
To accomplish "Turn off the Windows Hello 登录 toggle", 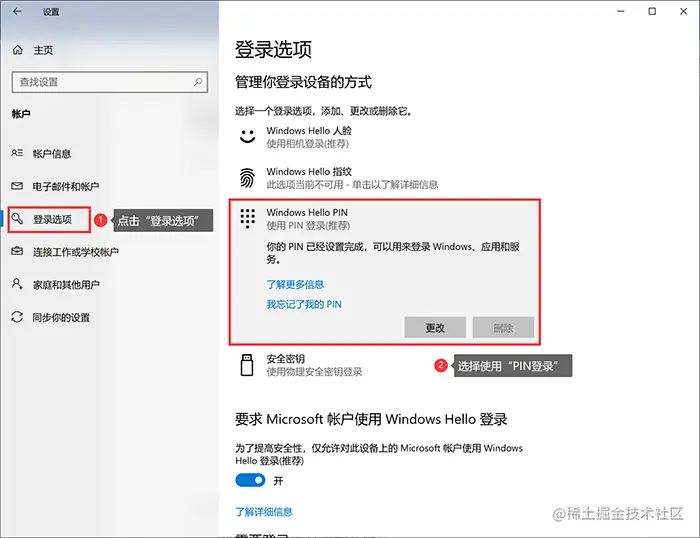I will (250, 480).
